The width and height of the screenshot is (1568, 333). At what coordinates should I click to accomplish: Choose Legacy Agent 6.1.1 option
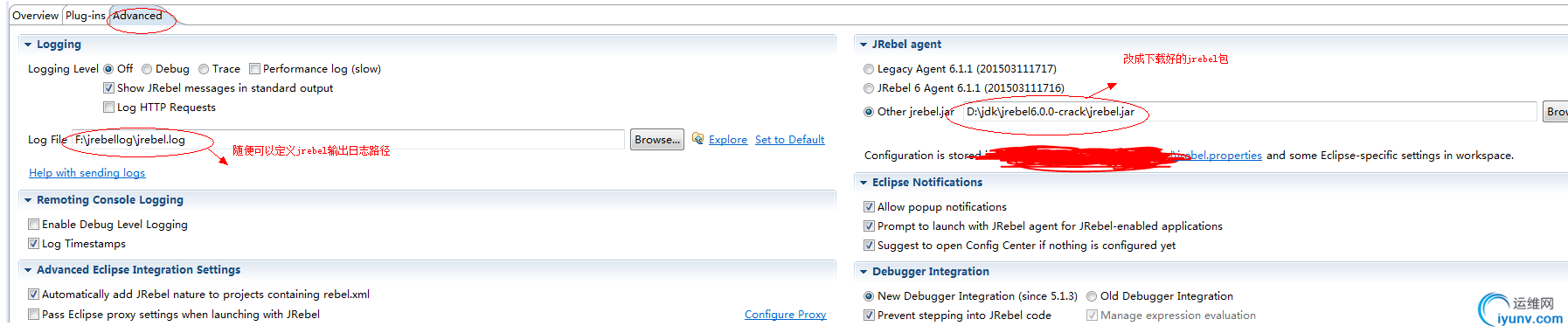[869, 69]
